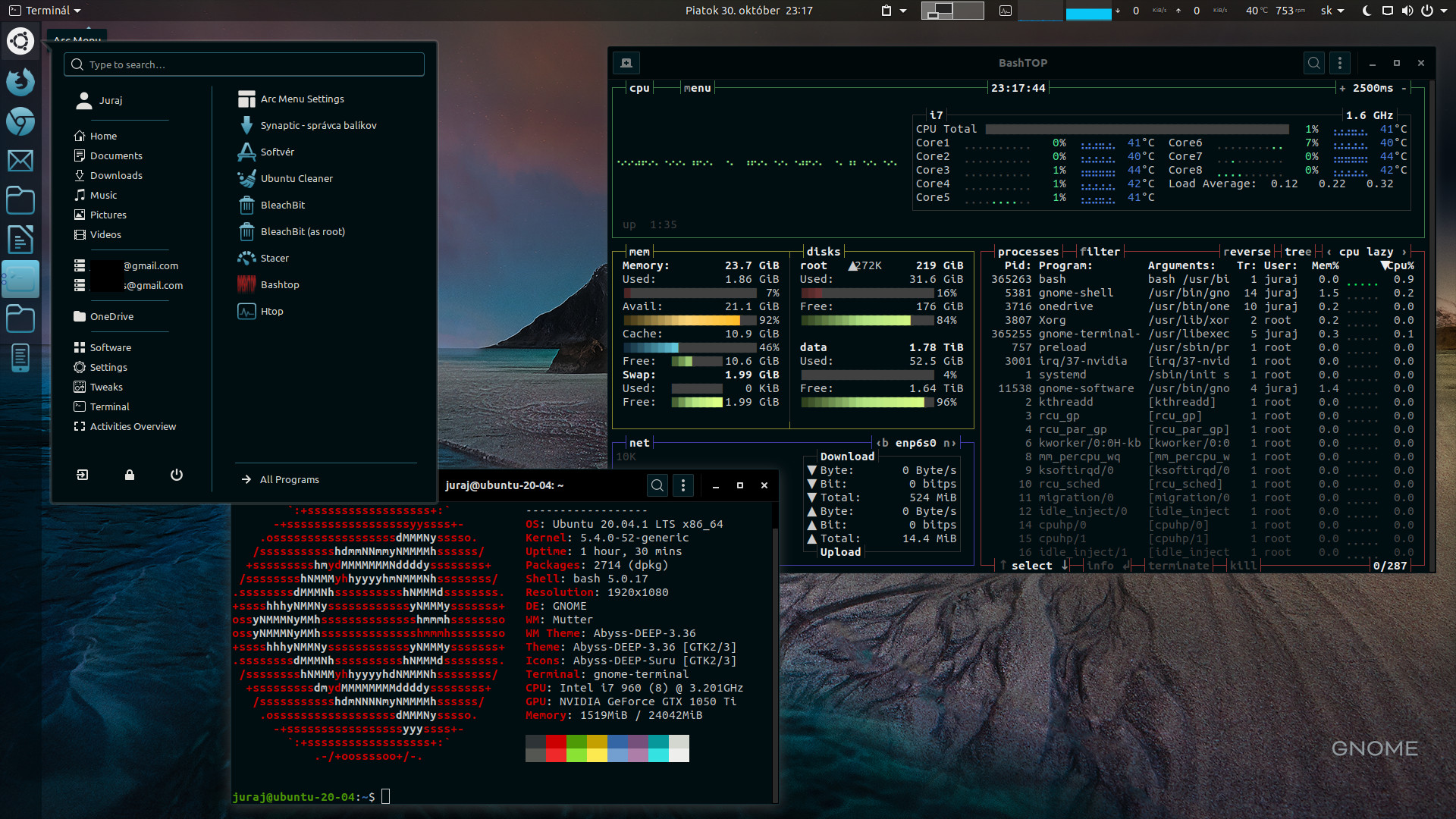This screenshot has width=1456, height=819.
Task: Launch Stacer system optimizer
Action: click(x=263, y=259)
